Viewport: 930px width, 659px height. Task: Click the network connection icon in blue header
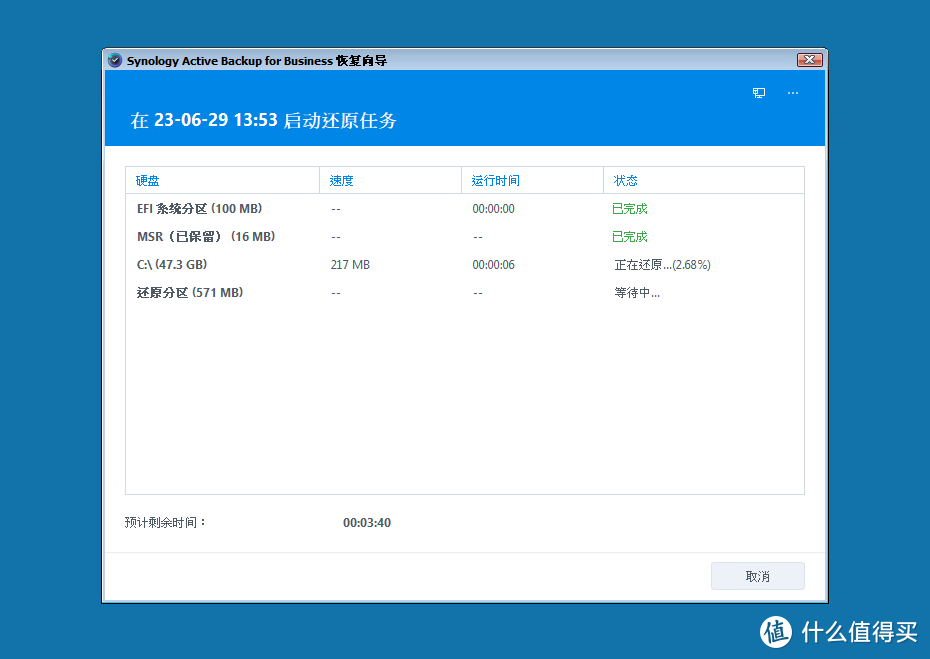(759, 93)
